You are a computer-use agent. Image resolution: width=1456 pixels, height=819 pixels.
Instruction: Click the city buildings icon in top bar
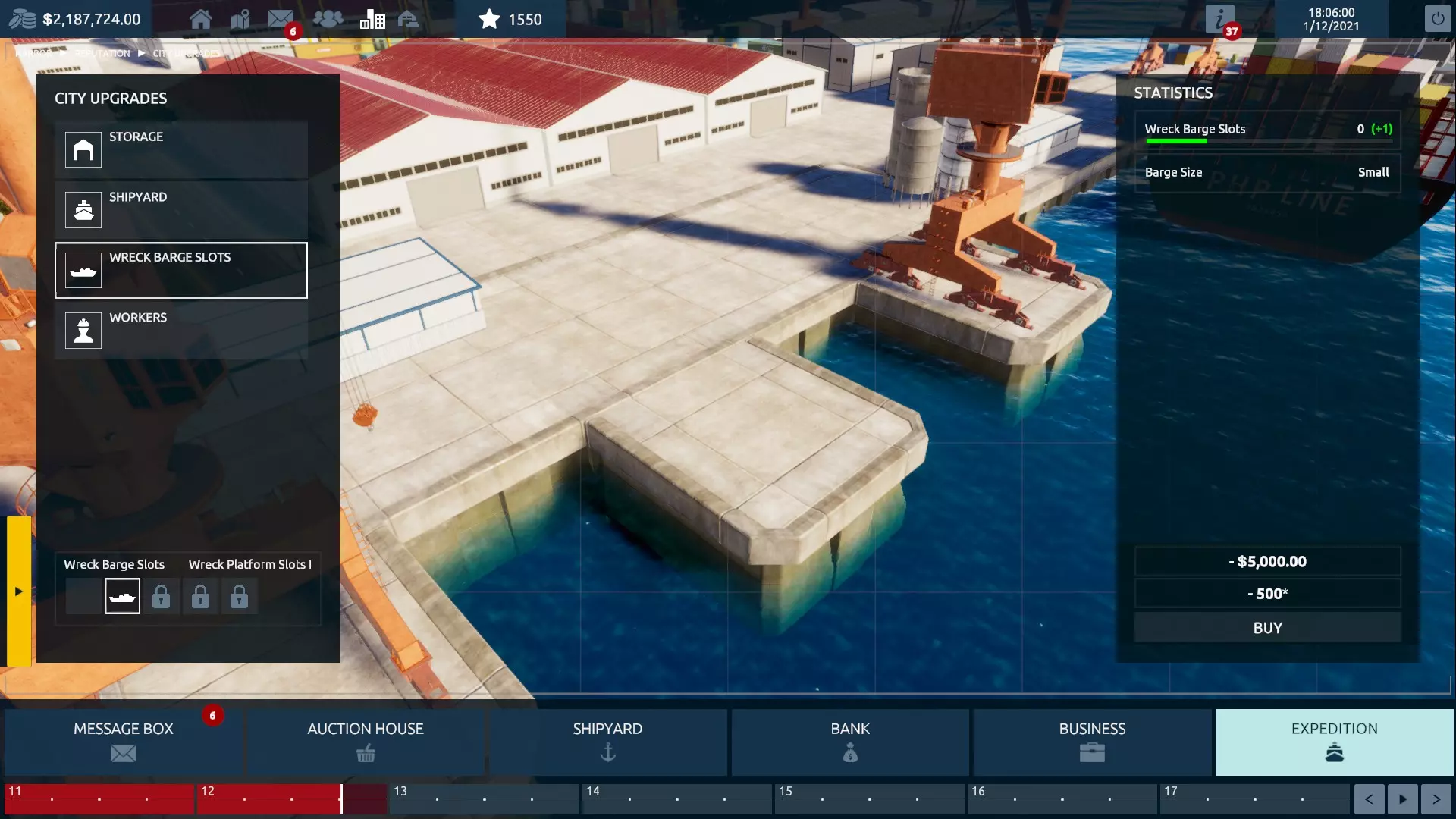tap(372, 19)
